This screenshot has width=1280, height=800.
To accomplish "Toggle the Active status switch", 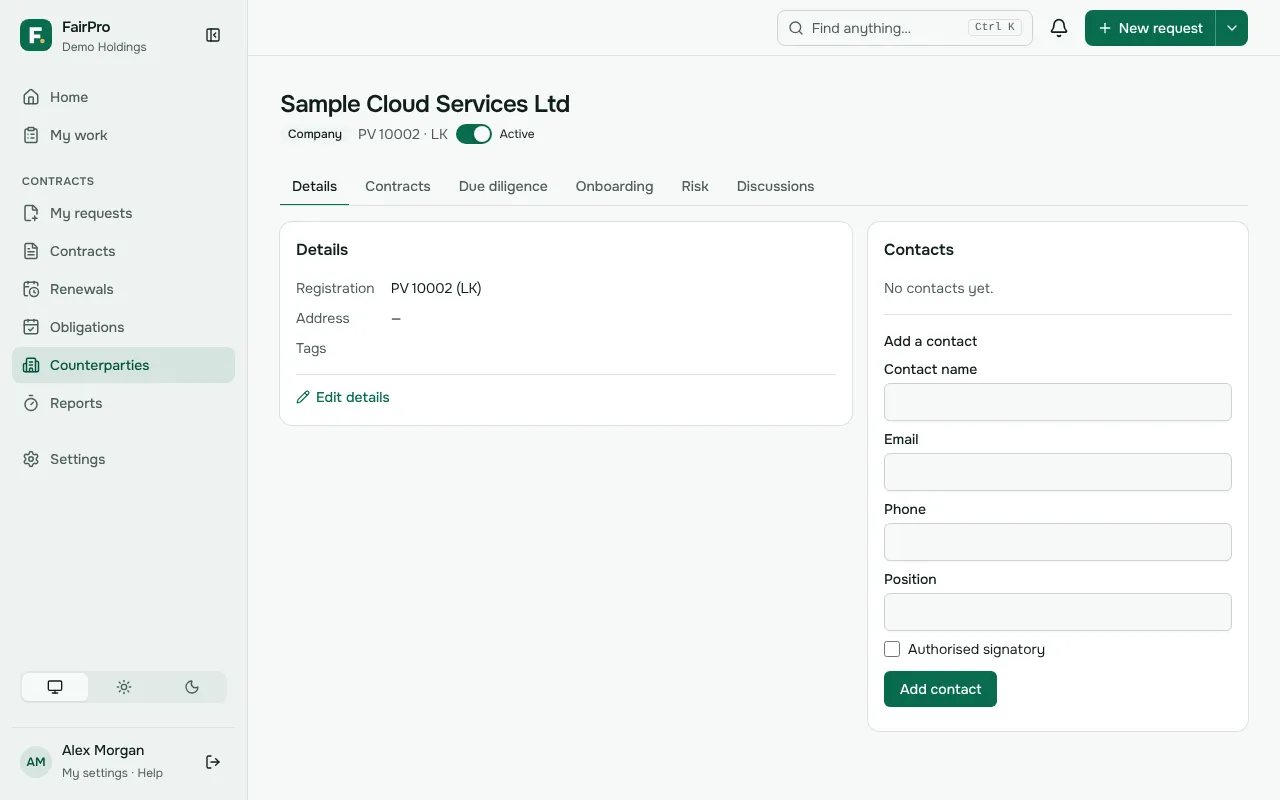I will click(x=474, y=134).
